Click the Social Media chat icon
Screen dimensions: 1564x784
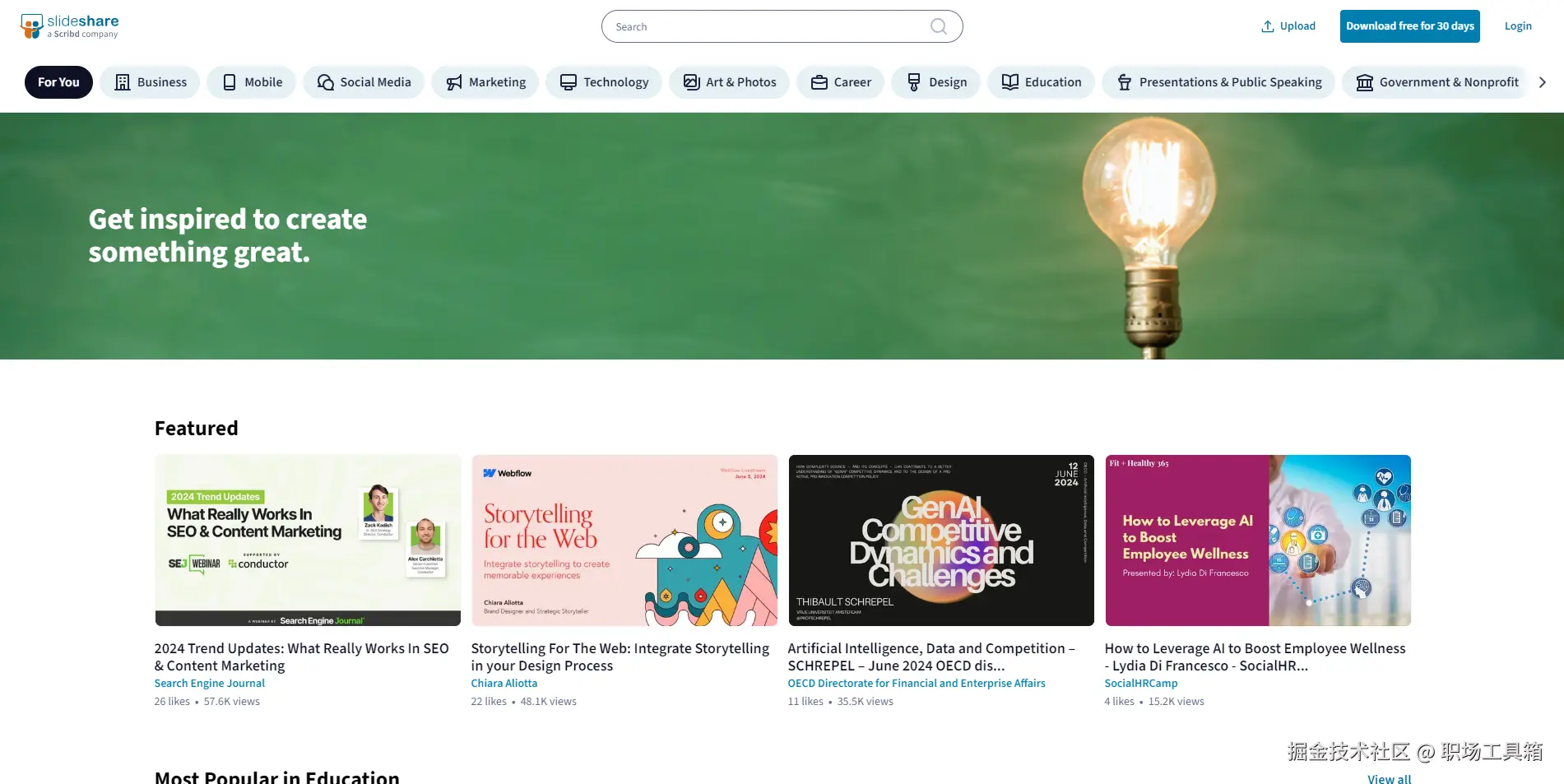(326, 82)
